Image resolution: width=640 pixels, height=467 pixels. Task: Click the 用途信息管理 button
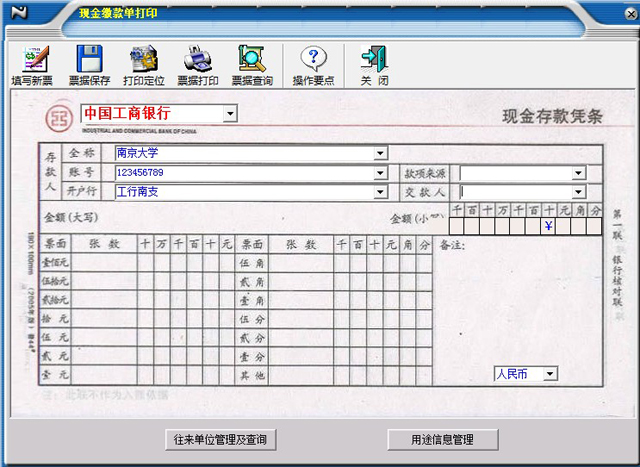[x=443, y=440]
